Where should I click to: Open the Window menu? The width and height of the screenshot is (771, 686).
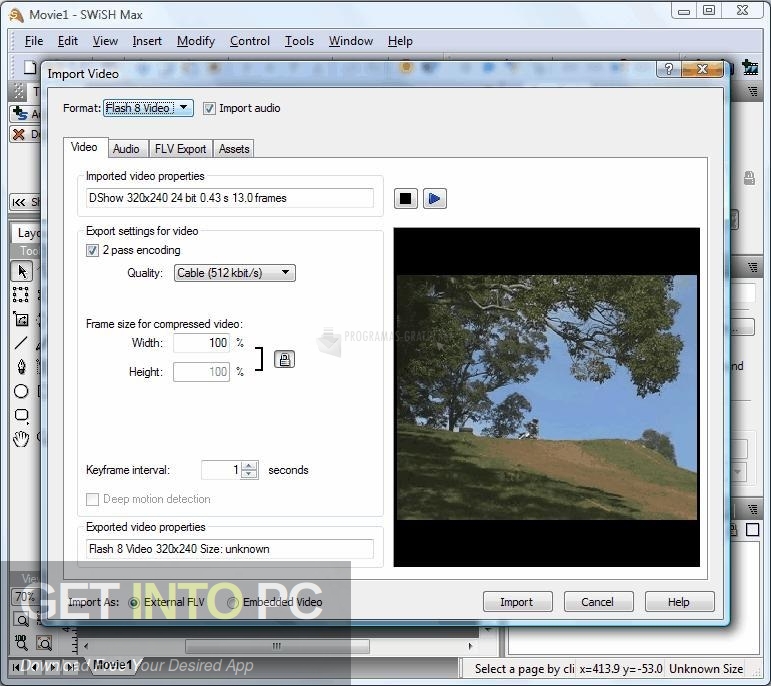pyautogui.click(x=351, y=41)
